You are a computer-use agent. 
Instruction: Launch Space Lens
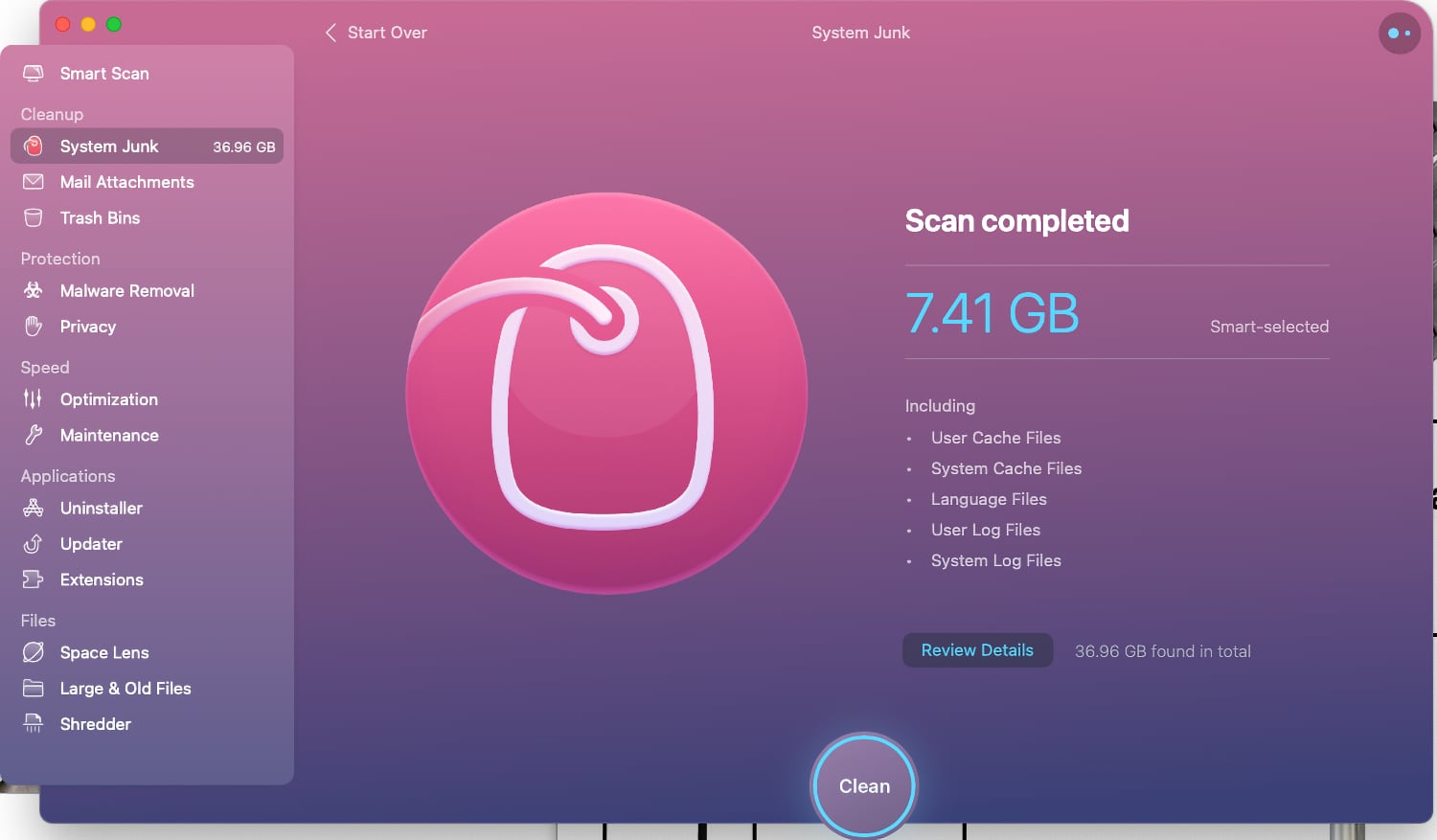(147, 652)
